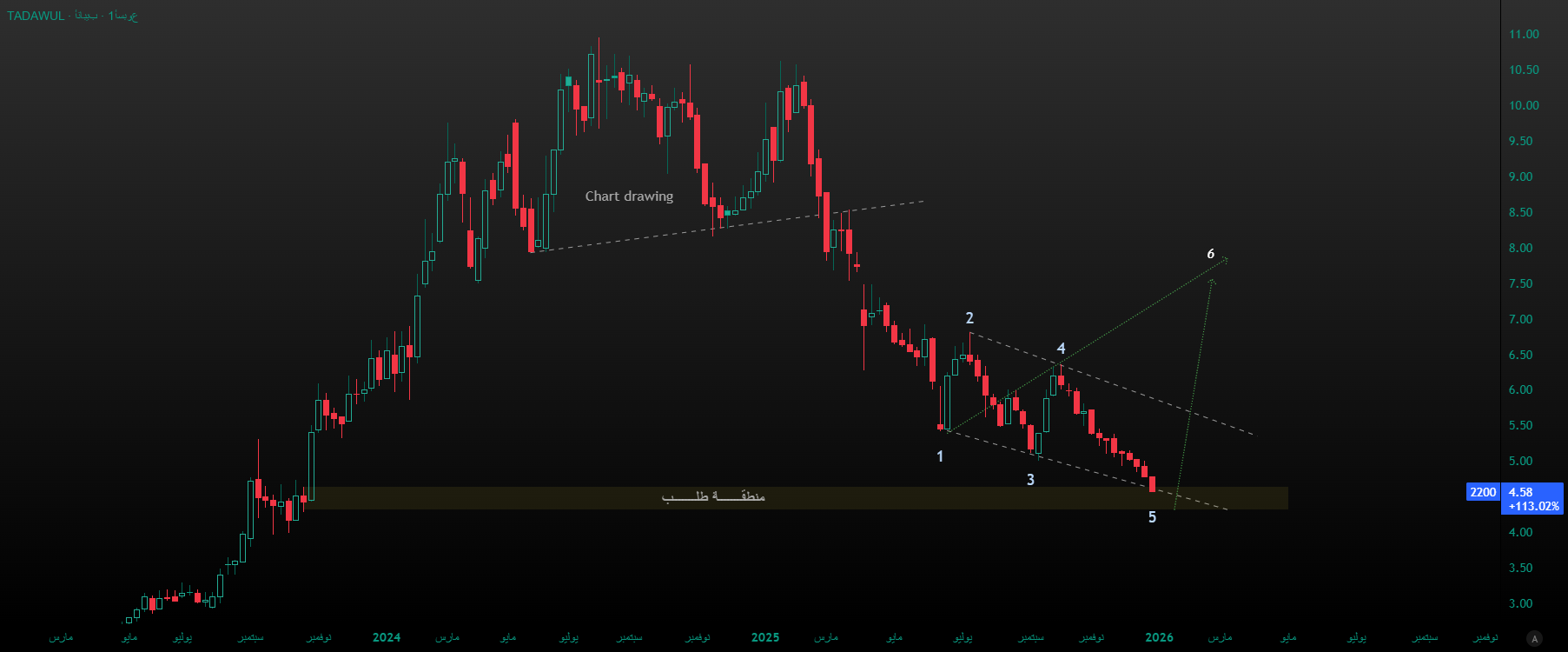Click 7.00 on the price axis

[1520, 319]
